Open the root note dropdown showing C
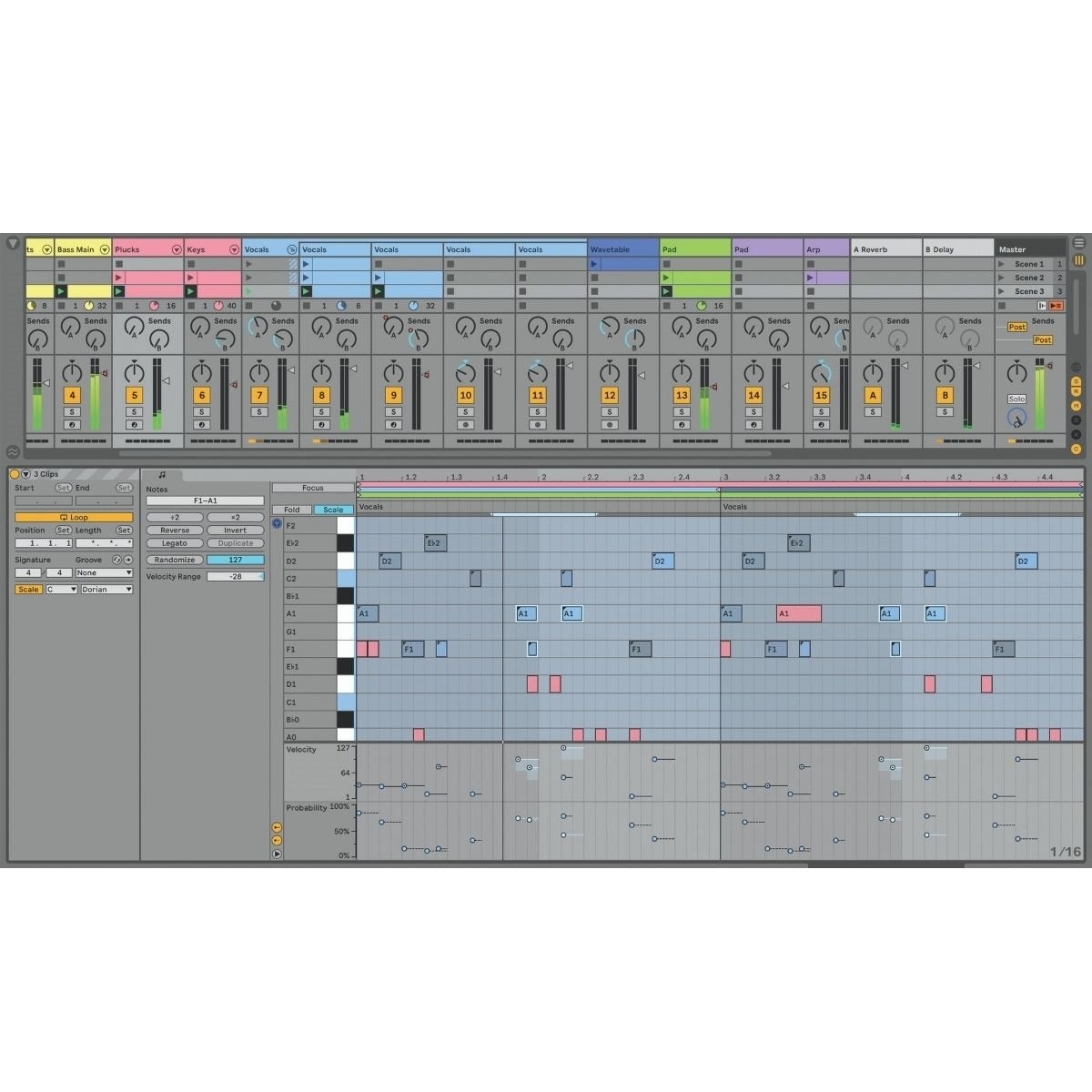Image resolution: width=1092 pixels, height=1092 pixels. [x=60, y=589]
